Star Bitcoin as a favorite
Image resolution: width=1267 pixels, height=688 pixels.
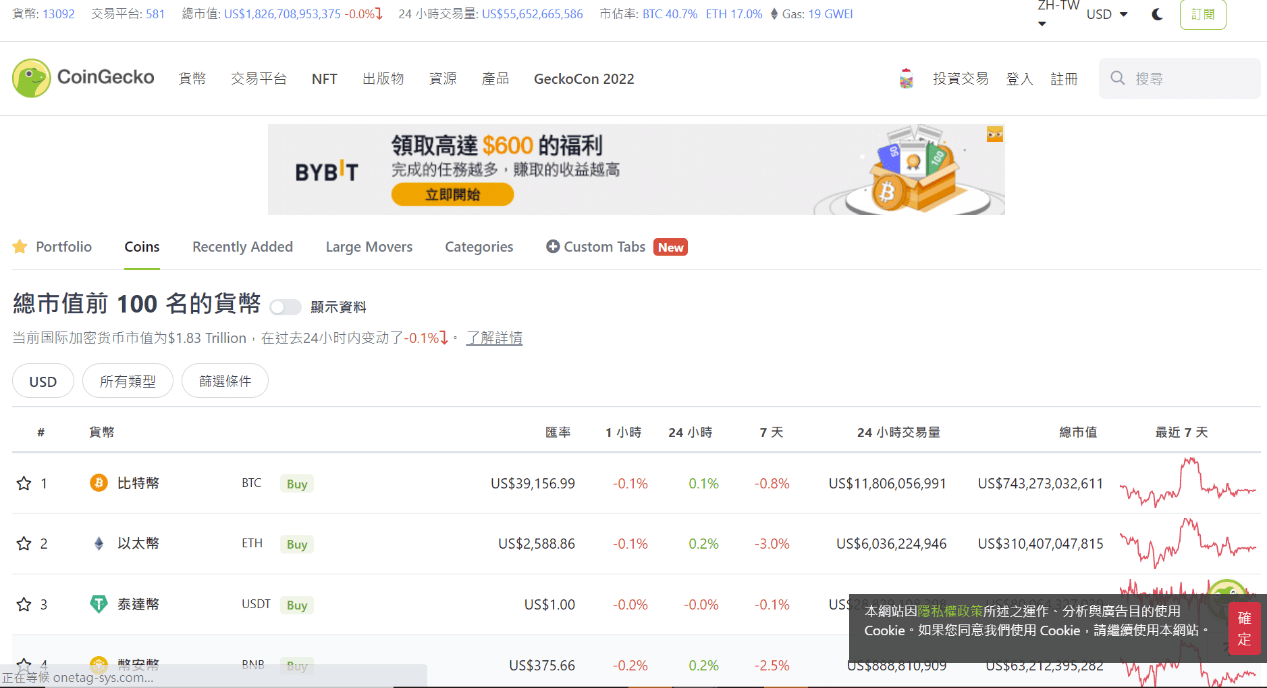22,482
